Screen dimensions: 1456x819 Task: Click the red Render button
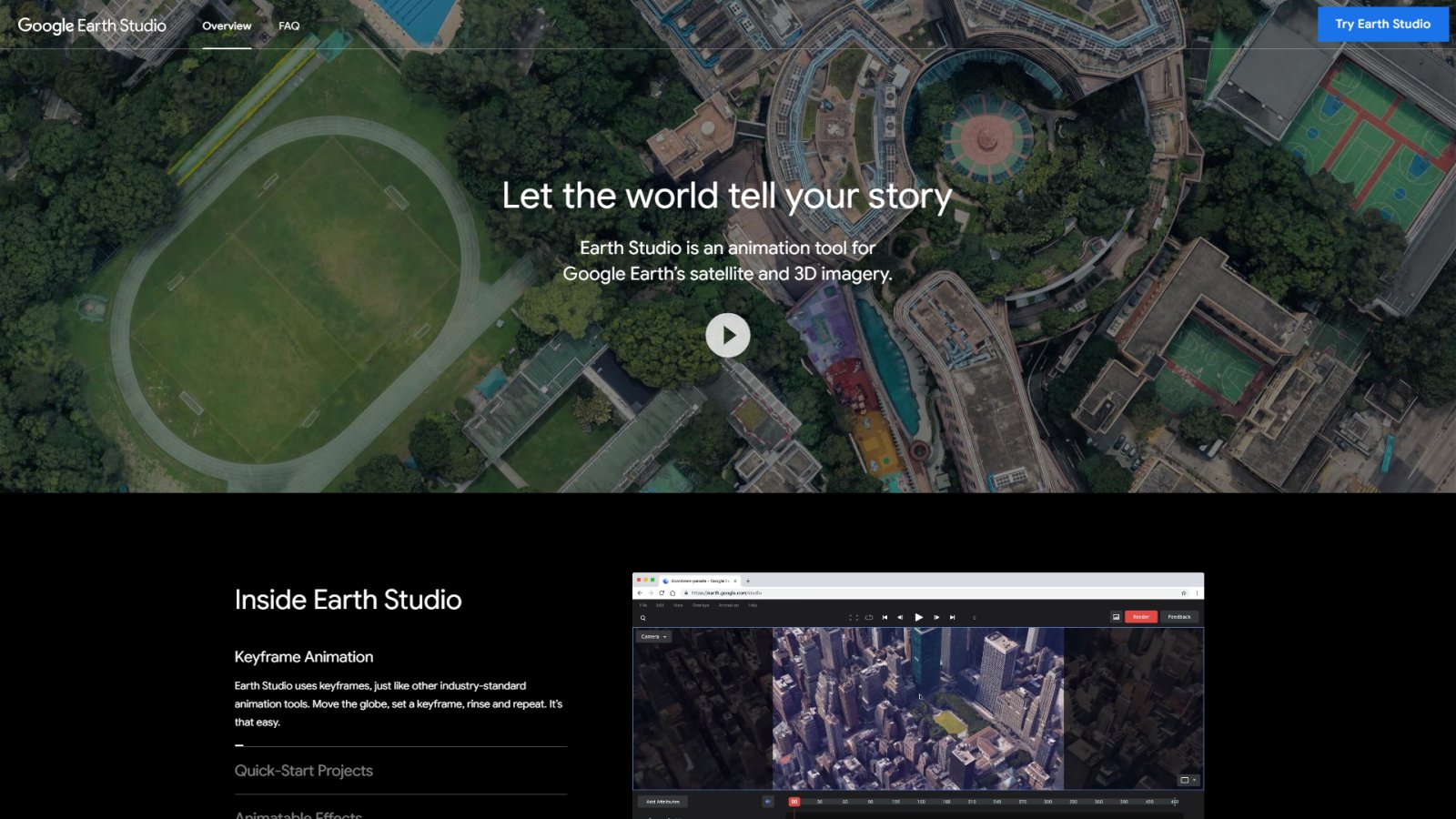pyautogui.click(x=1141, y=617)
